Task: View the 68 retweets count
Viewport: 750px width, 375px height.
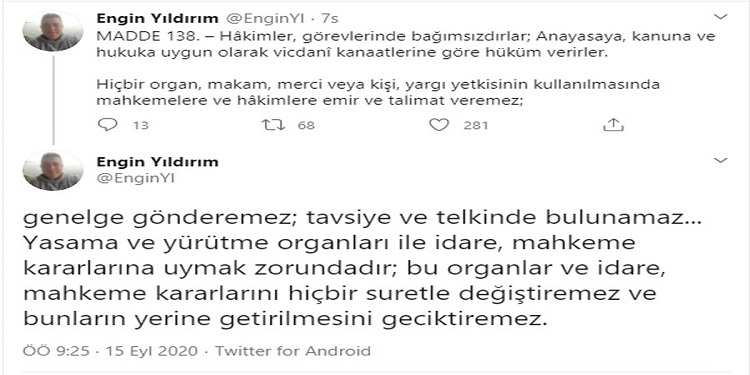Action: click(306, 125)
